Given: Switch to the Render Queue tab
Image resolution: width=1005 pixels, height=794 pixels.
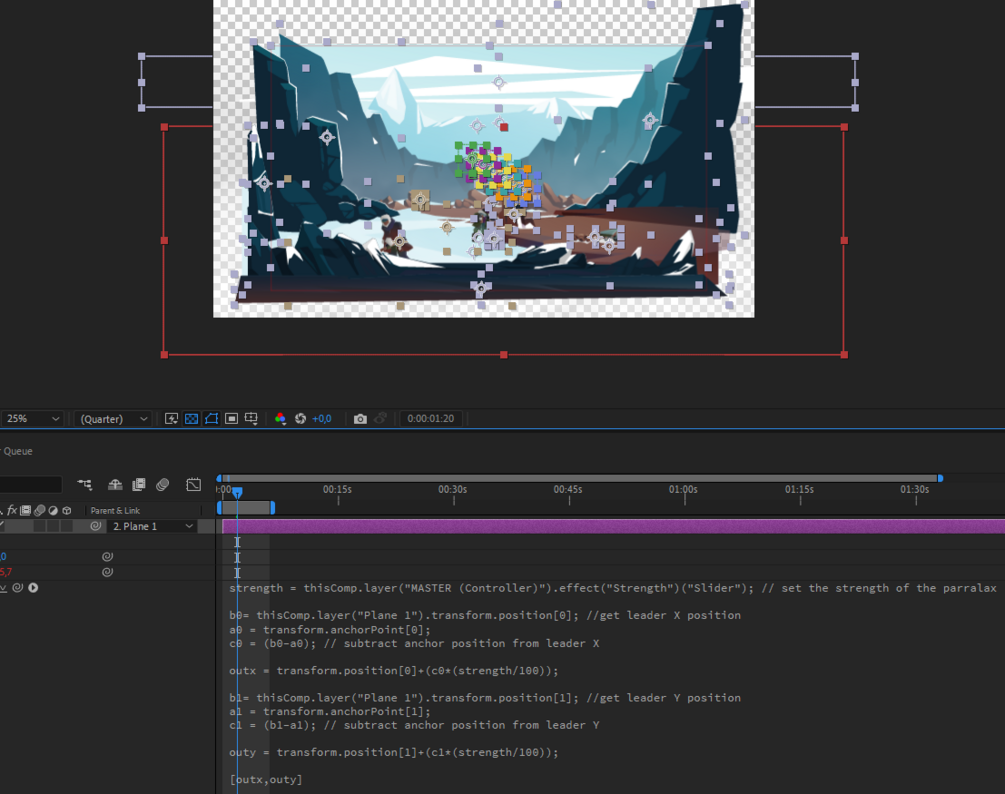Looking at the screenshot, I should point(17,451).
